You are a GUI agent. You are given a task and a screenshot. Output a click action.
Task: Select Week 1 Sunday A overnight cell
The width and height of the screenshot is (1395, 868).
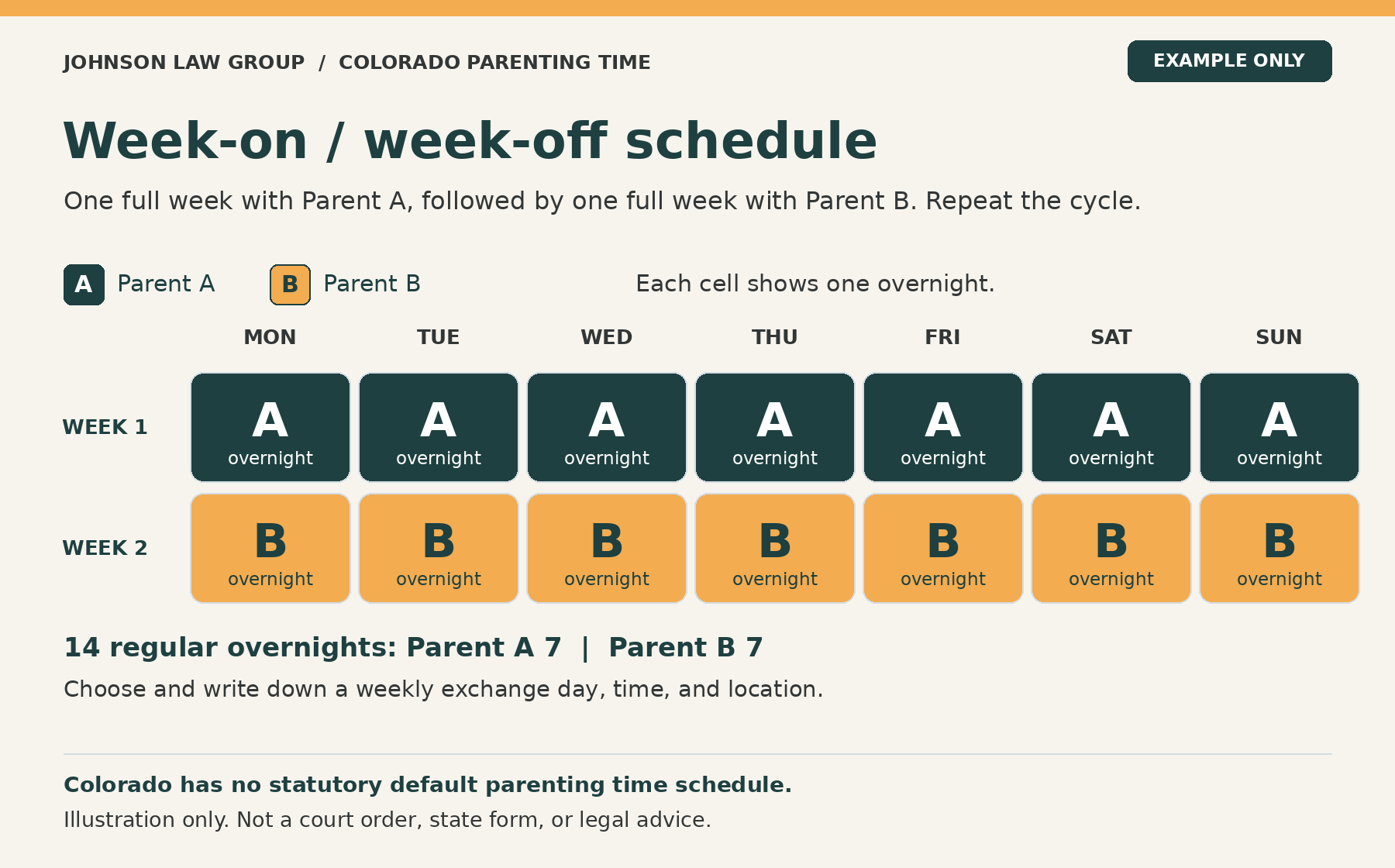(x=1280, y=427)
